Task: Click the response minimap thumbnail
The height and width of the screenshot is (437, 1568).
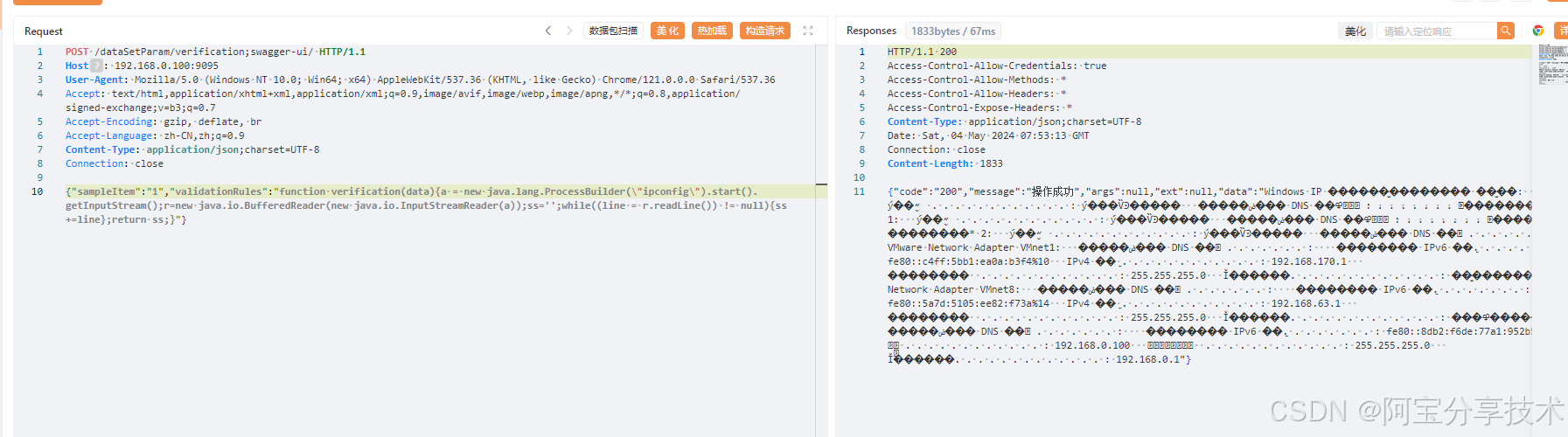Action: (1553, 66)
